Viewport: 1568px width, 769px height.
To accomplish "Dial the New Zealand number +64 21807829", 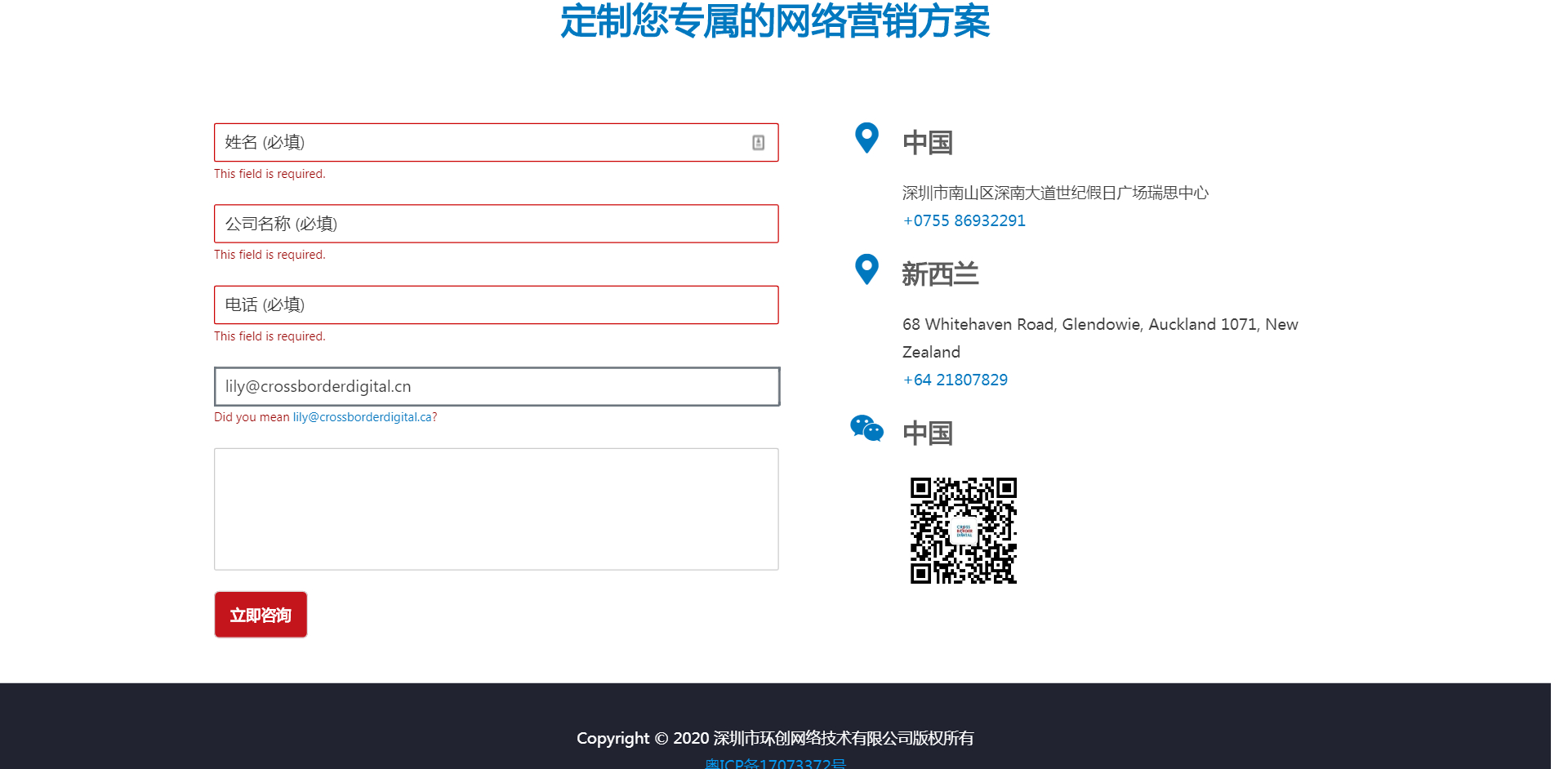I will [955, 380].
